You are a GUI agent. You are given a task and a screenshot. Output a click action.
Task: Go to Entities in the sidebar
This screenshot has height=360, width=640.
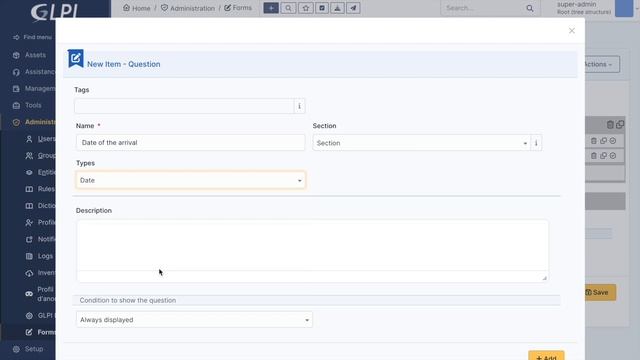[x=40, y=172]
